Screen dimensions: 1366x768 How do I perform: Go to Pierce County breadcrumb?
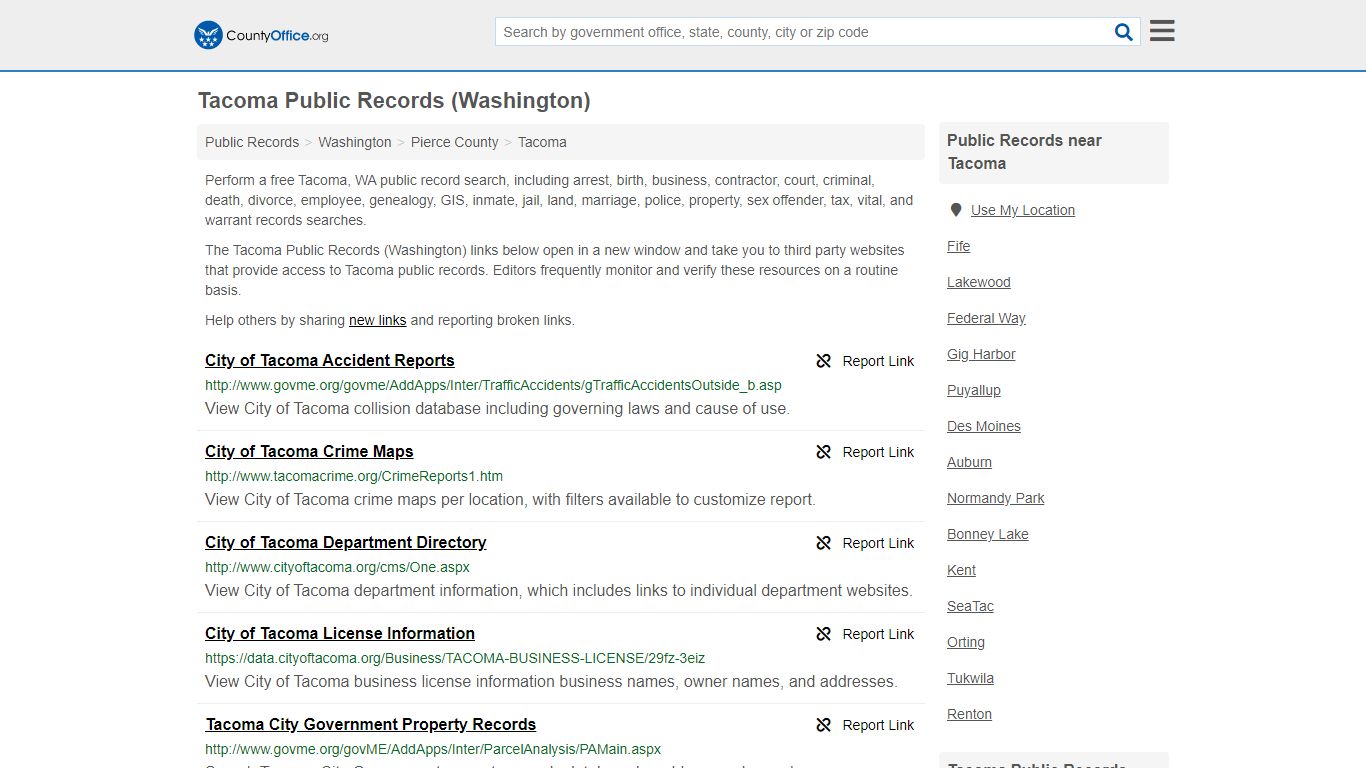coord(454,142)
